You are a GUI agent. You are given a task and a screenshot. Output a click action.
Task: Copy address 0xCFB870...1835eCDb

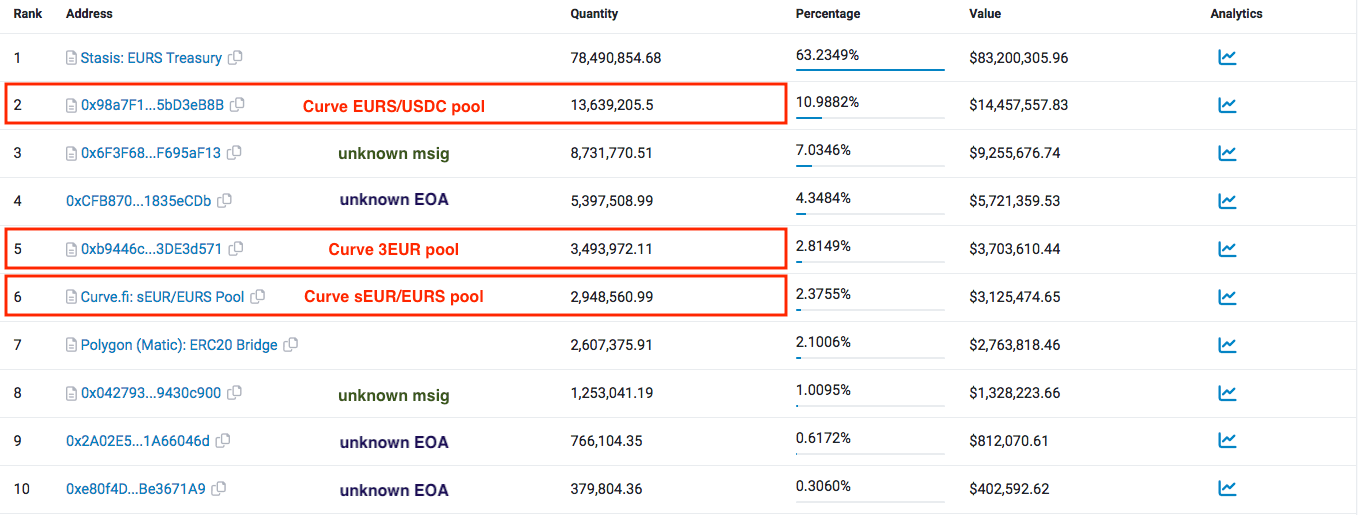pyautogui.click(x=224, y=201)
